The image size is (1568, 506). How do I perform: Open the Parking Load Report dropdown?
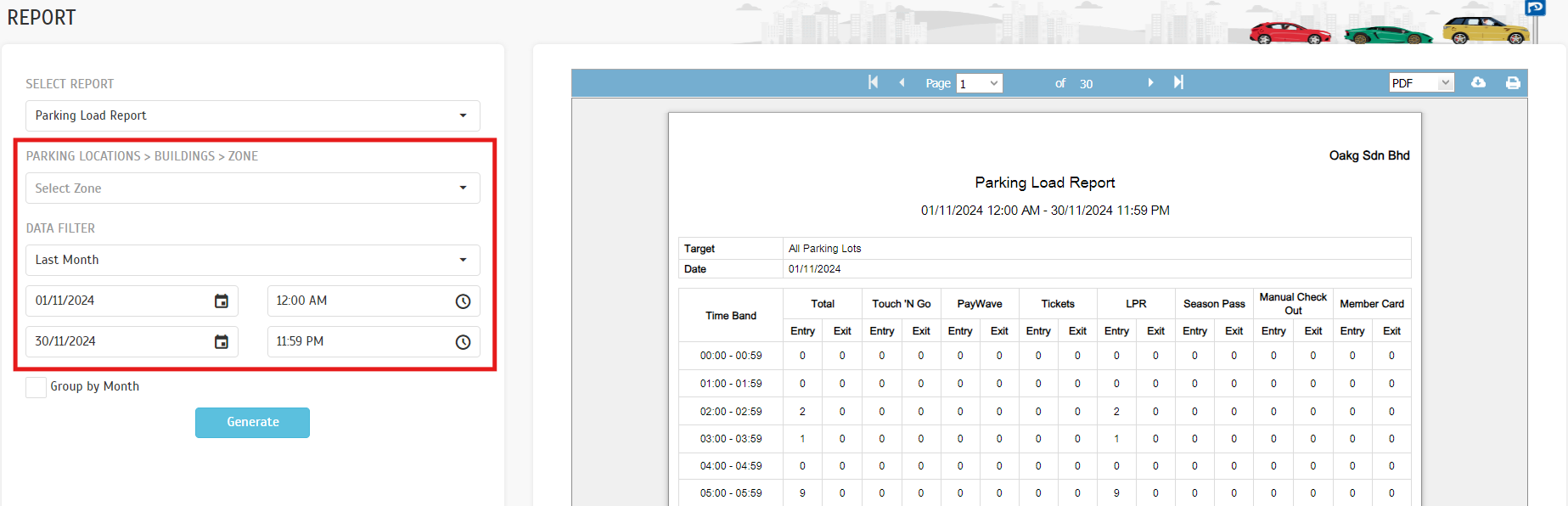(x=252, y=115)
